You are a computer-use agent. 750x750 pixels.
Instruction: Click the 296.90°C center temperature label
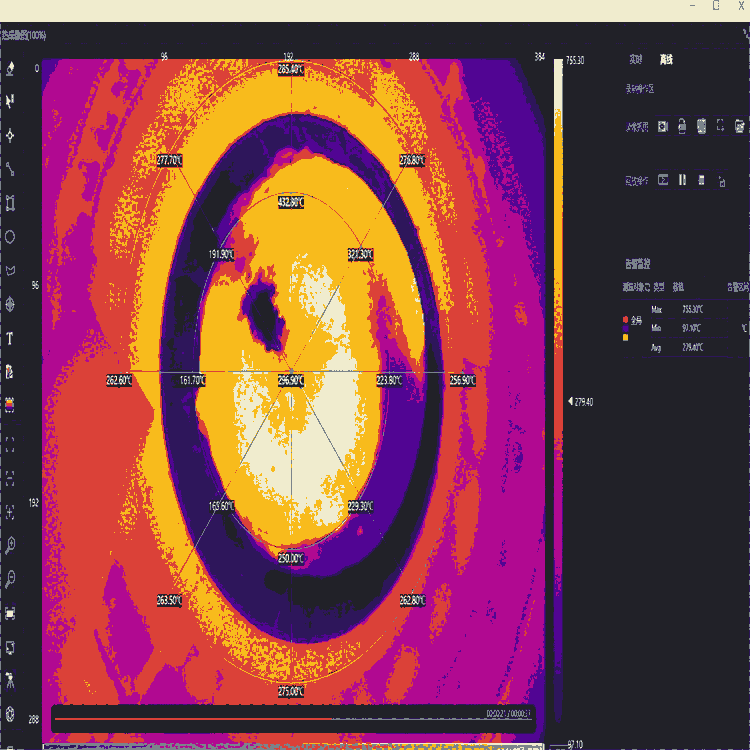click(x=290, y=380)
